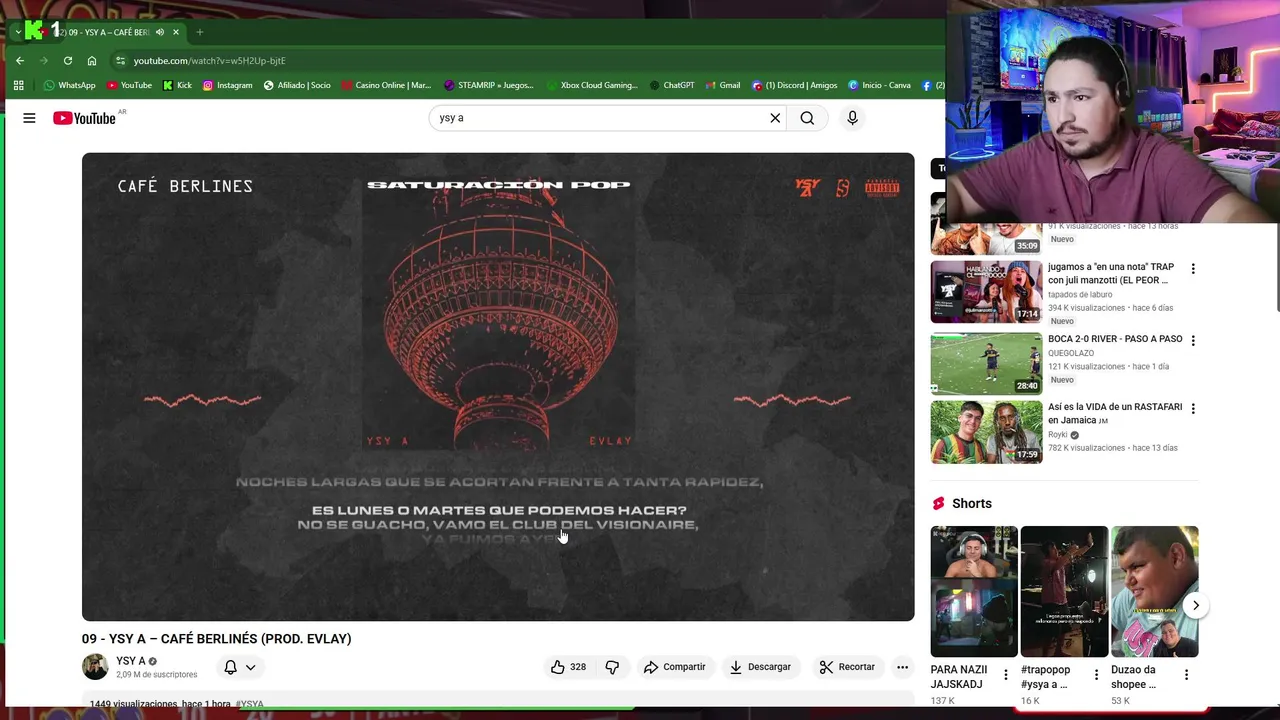
Task: Toggle the subscription notification bell
Action: point(231,667)
